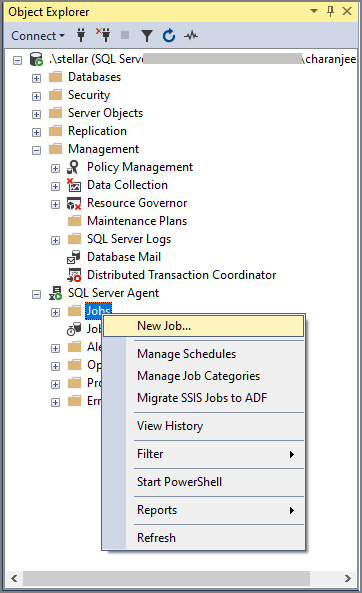Click the horizontal scrollbar right arrow

pyautogui.click(x=348, y=578)
